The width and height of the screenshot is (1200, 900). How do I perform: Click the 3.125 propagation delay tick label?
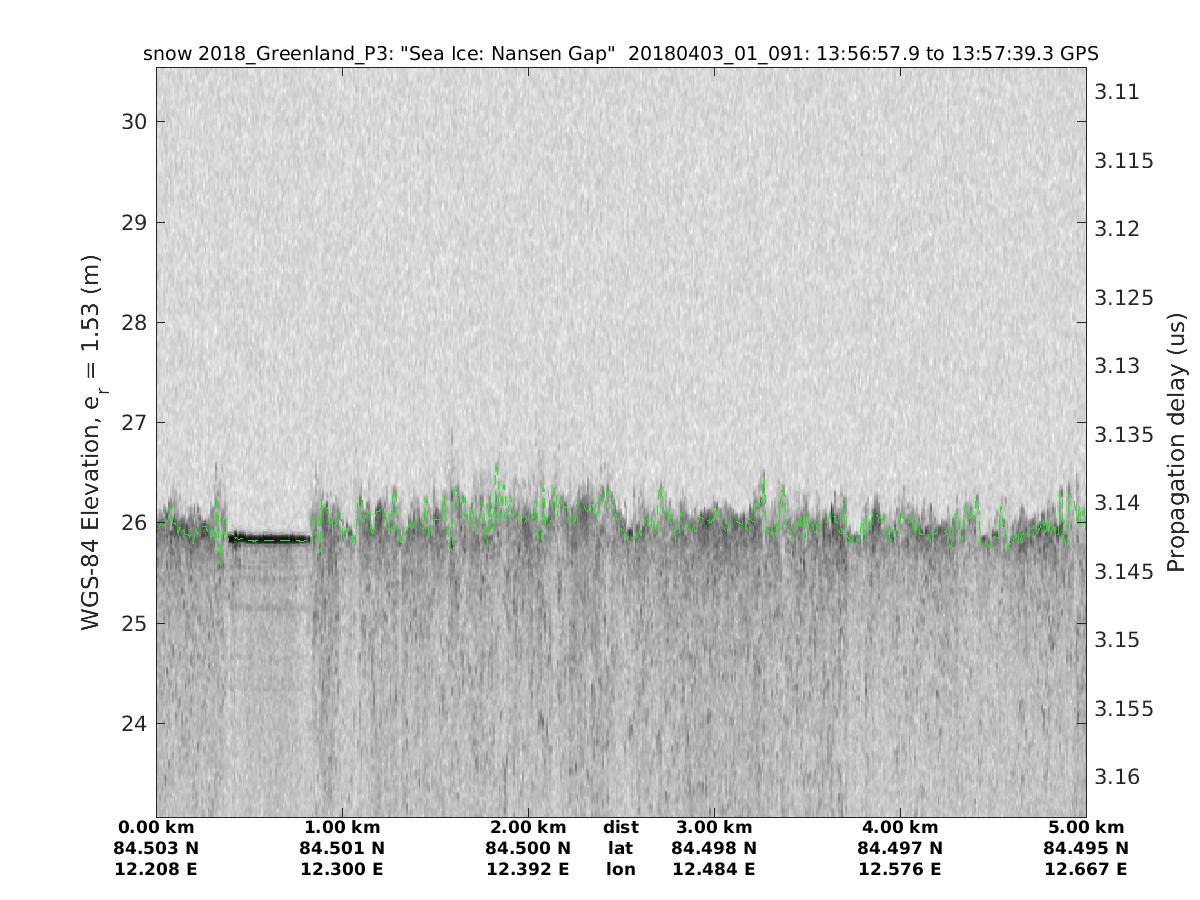coord(1124,298)
